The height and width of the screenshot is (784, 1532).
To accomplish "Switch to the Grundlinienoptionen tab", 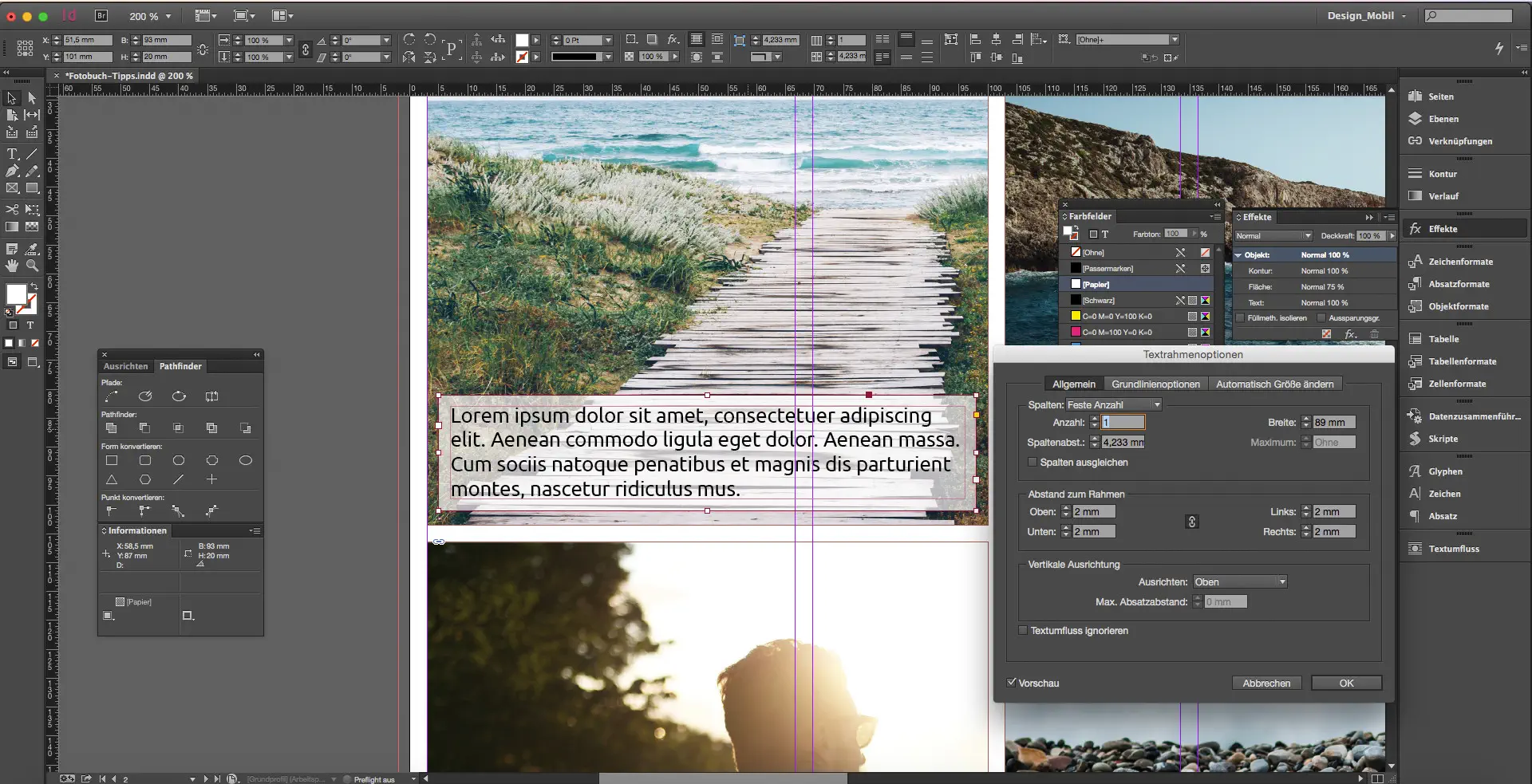I will point(1155,384).
